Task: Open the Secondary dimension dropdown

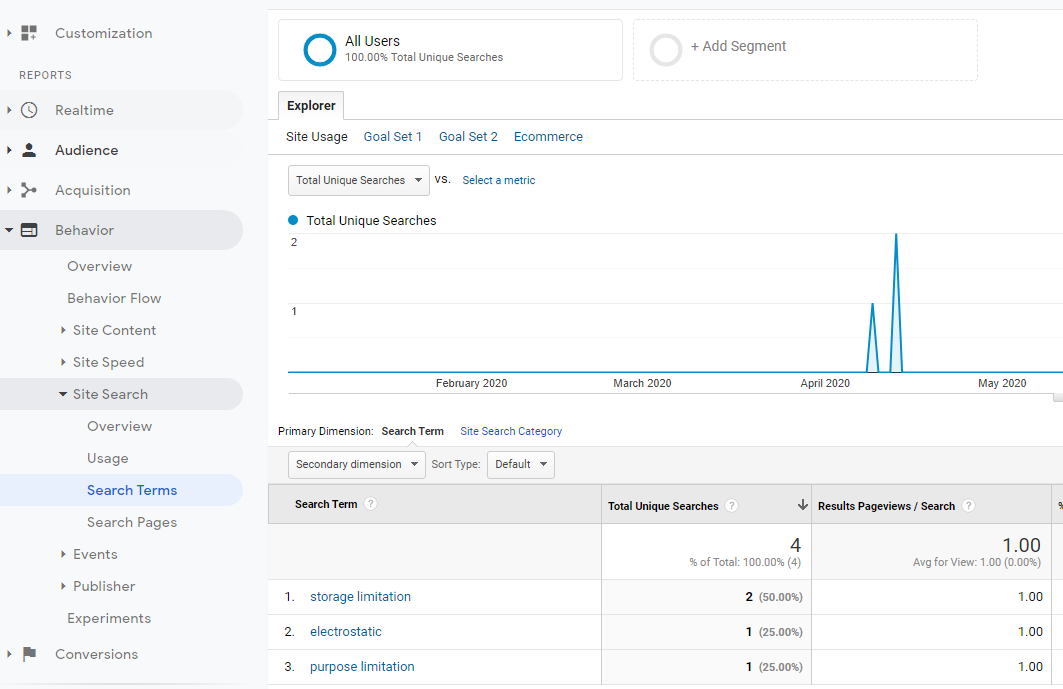Action: click(x=356, y=464)
